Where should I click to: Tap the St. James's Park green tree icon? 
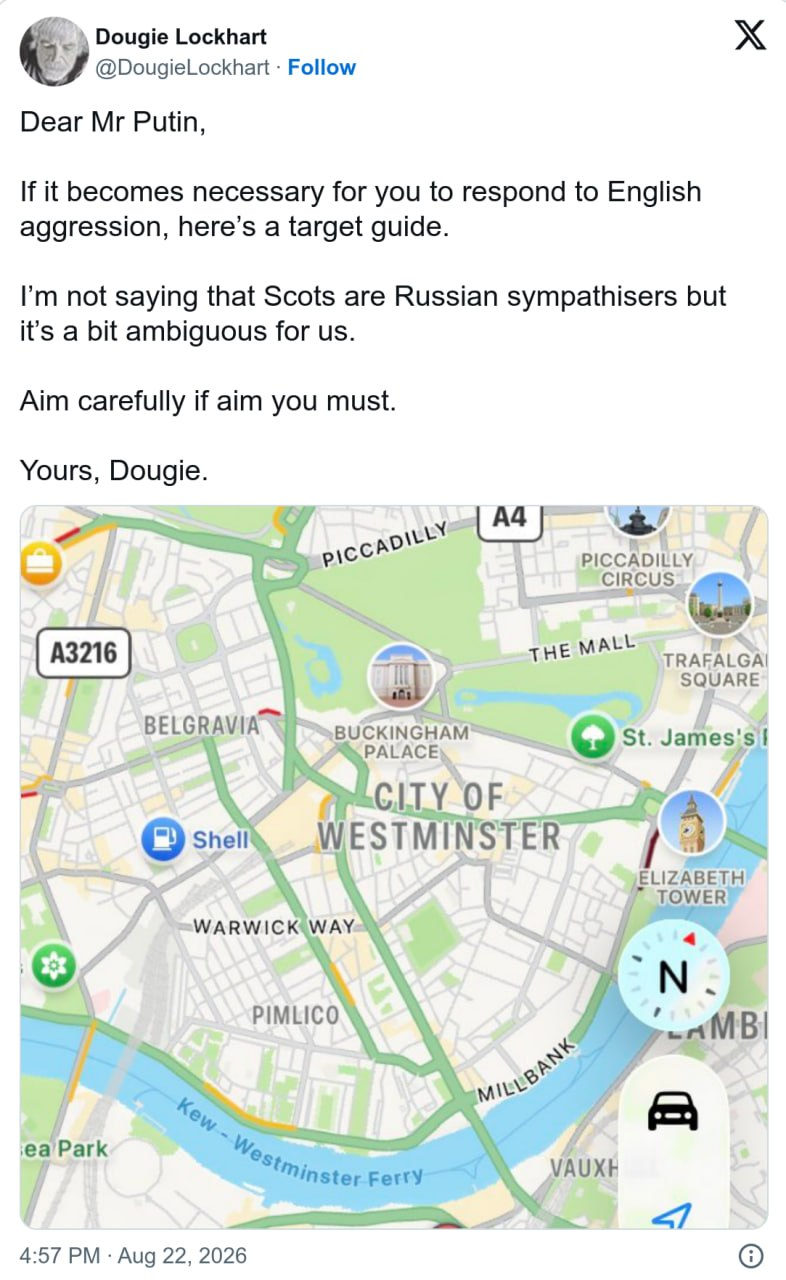(x=592, y=738)
